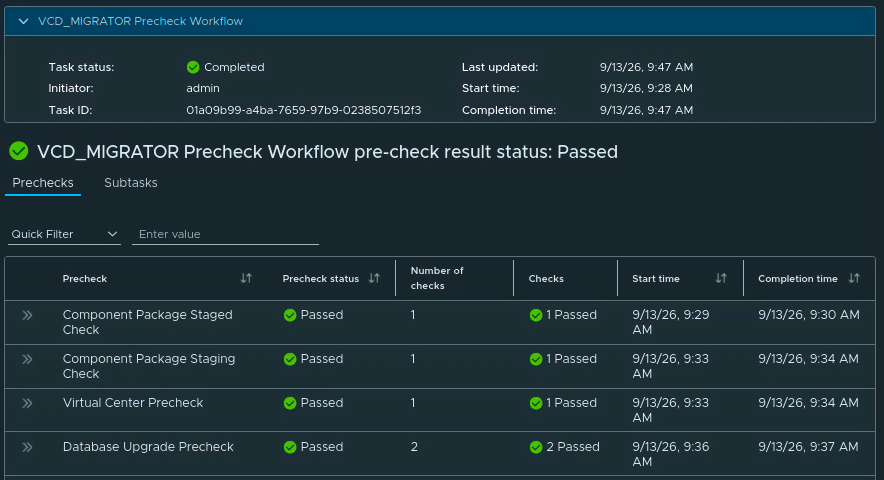Click the number of checks value 2
The width and height of the screenshot is (884, 480).
[x=414, y=447]
